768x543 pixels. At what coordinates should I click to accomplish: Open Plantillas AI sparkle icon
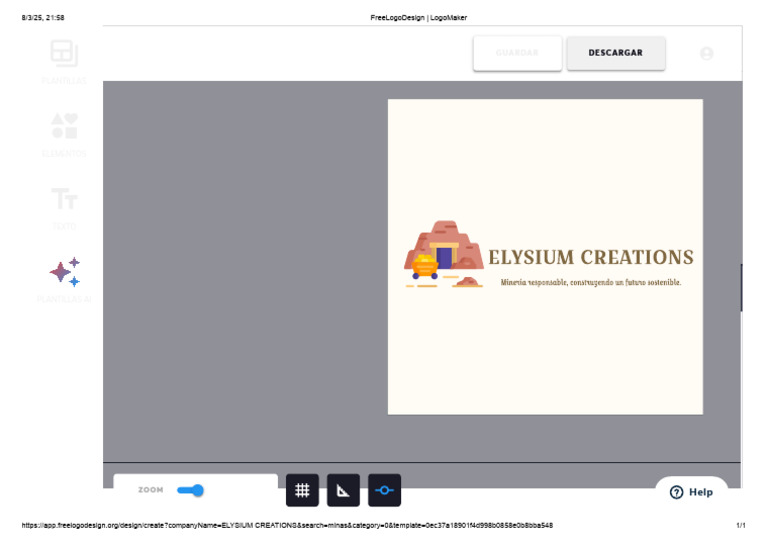[64, 271]
